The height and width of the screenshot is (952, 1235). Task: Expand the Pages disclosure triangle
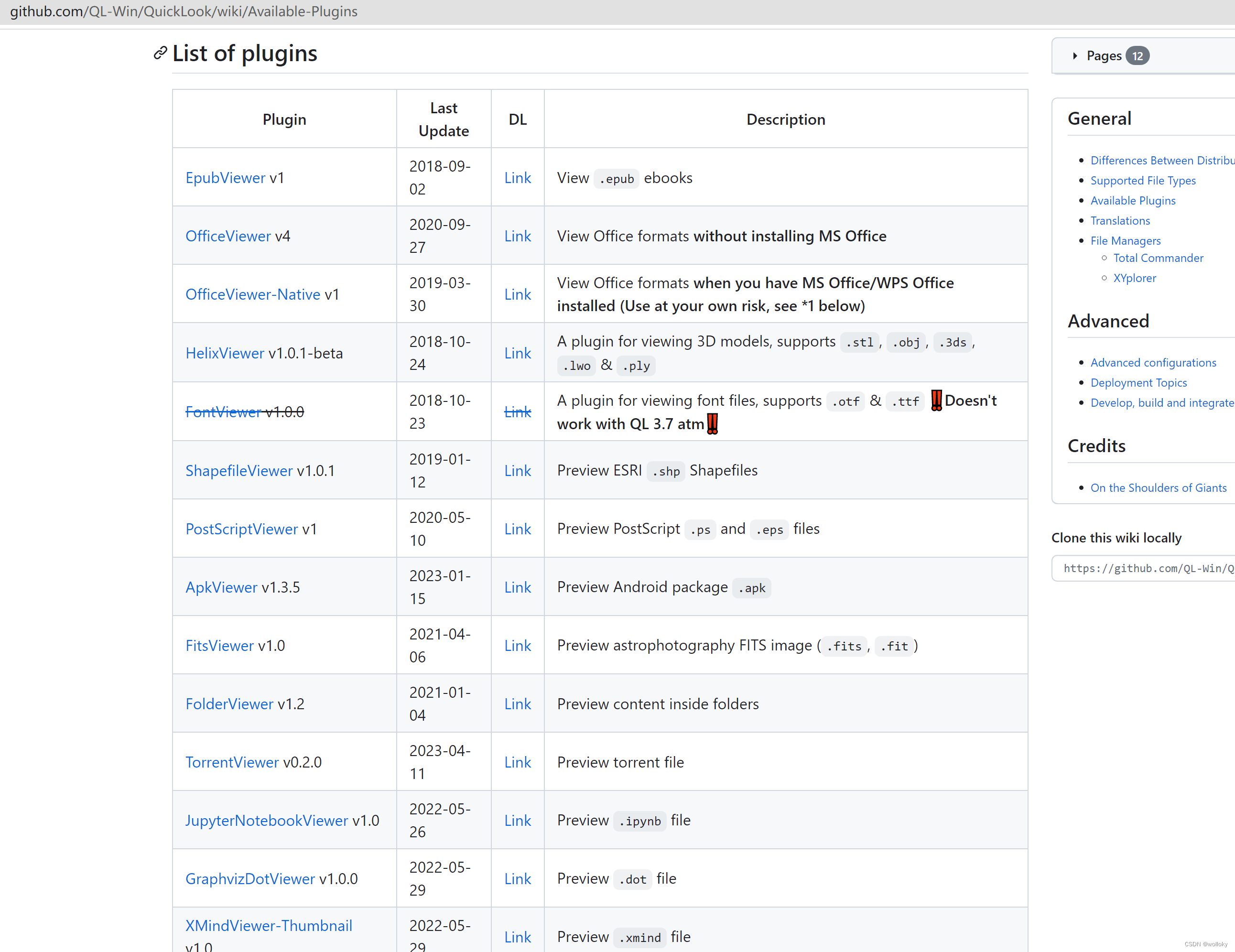[x=1074, y=56]
